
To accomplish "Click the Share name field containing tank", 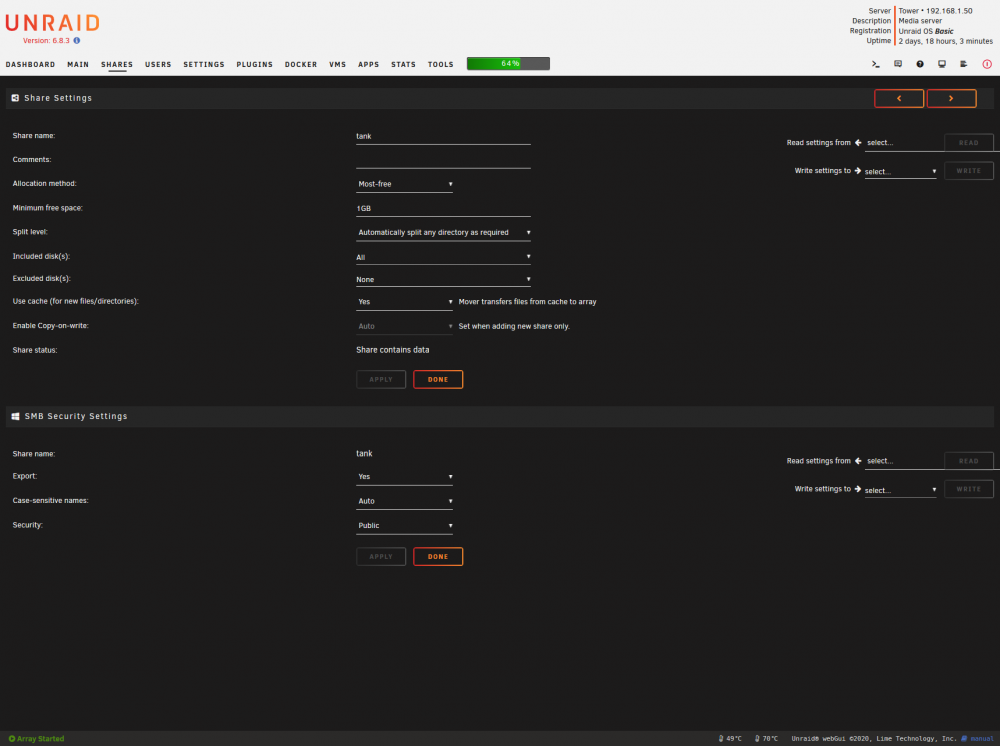I will 443,136.
